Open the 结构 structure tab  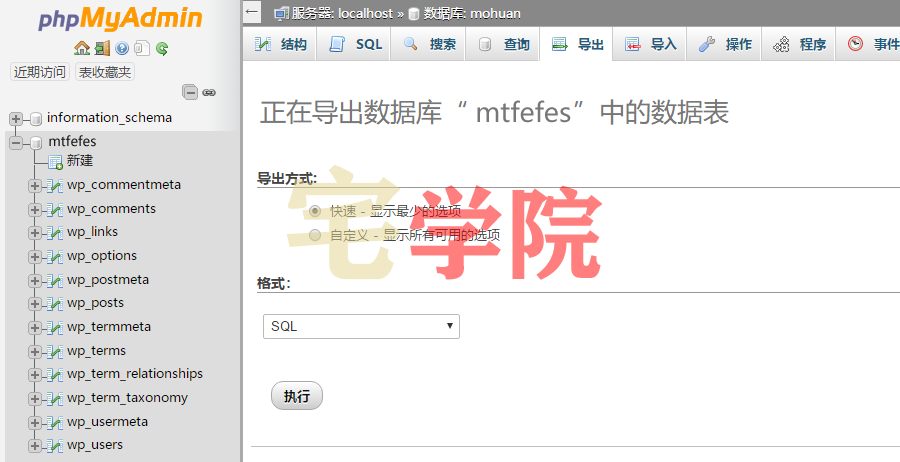(x=280, y=44)
